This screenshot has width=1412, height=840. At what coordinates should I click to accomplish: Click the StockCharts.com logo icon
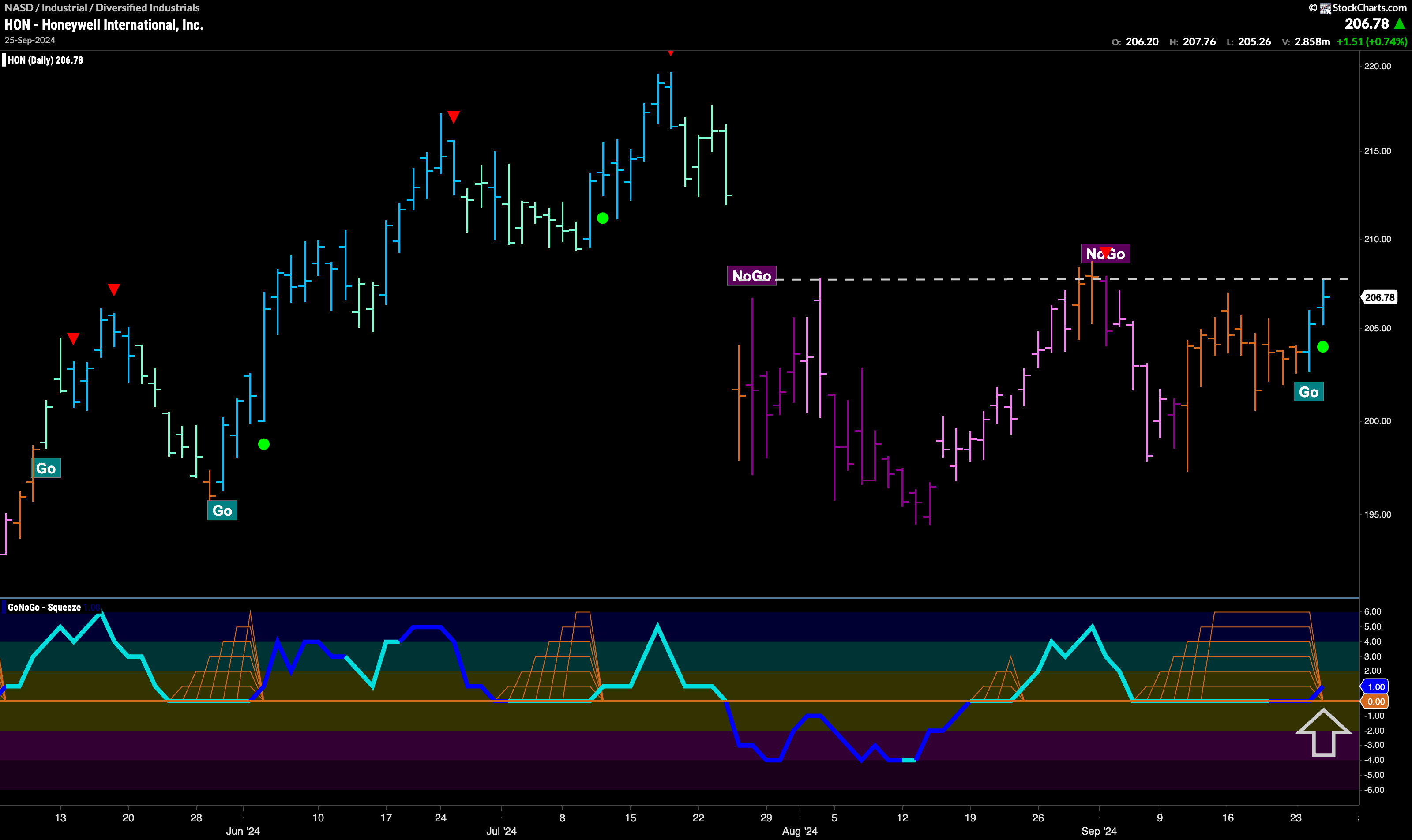click(1326, 8)
